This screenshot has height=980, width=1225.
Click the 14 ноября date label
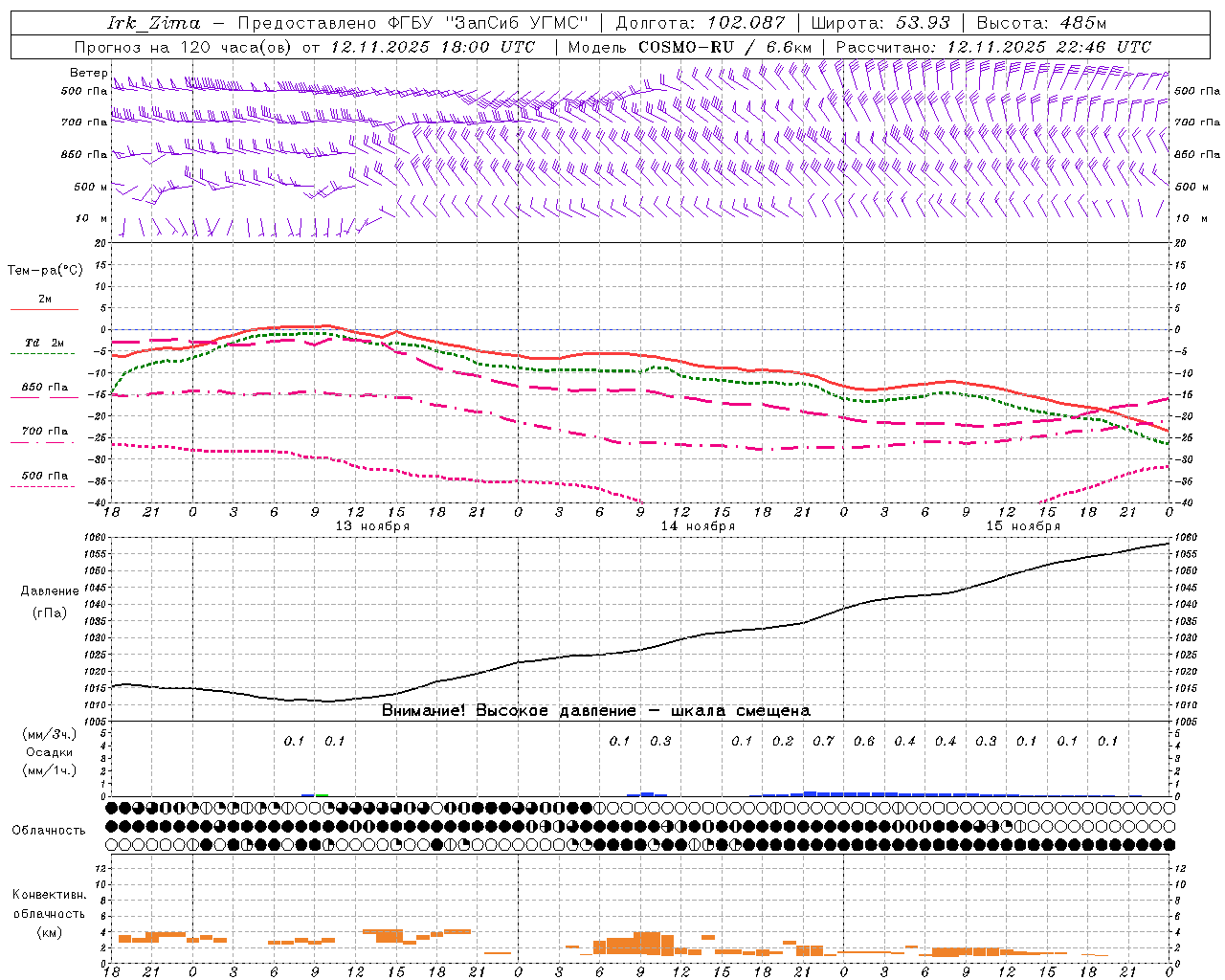click(698, 526)
